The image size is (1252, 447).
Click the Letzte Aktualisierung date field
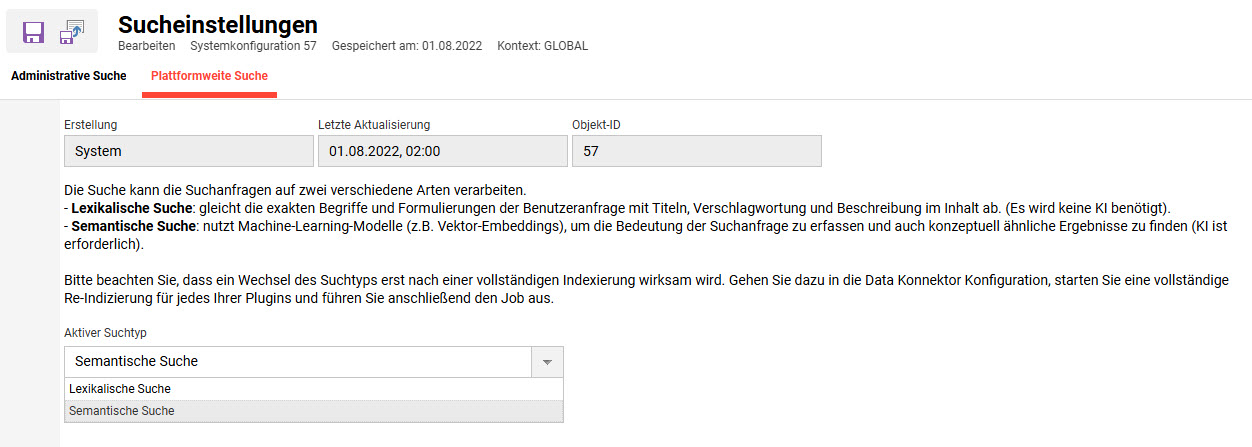point(442,151)
